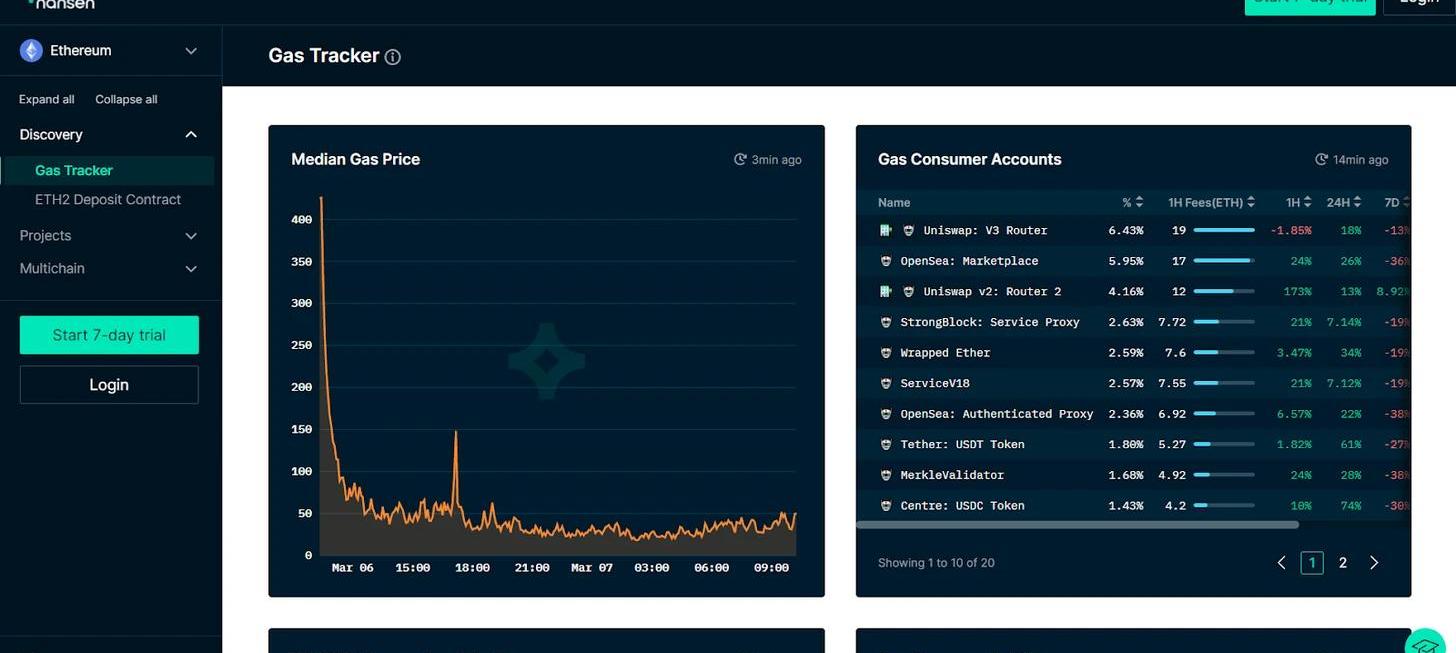
Task: Click the shield icon beside Uniswap: V3 Router
Action: click(x=909, y=230)
